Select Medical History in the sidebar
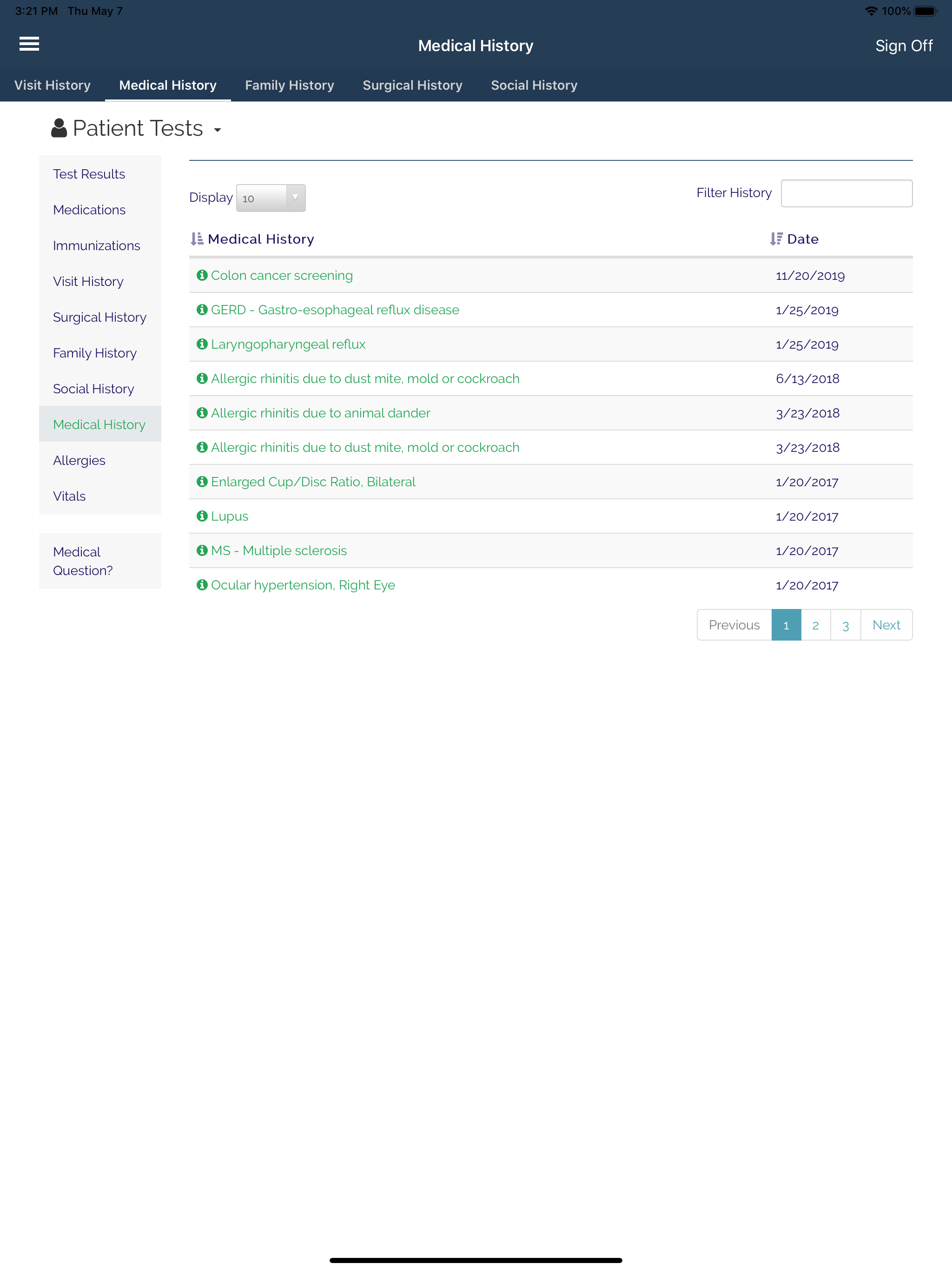 coord(100,424)
